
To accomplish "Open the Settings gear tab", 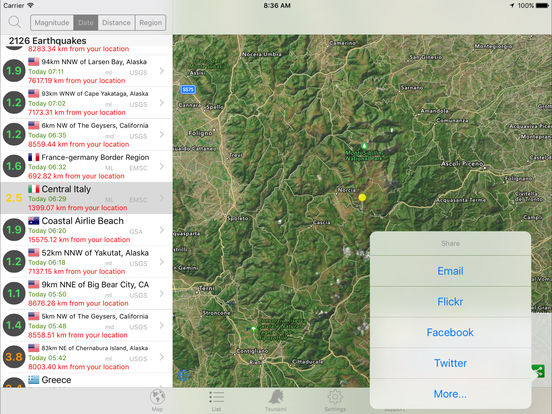I will click(335, 400).
